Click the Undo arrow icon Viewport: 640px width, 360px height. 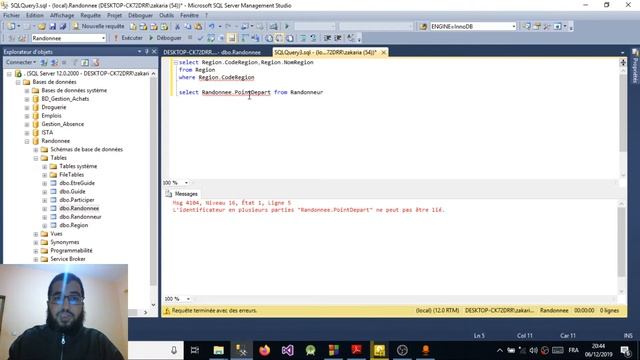point(211,26)
